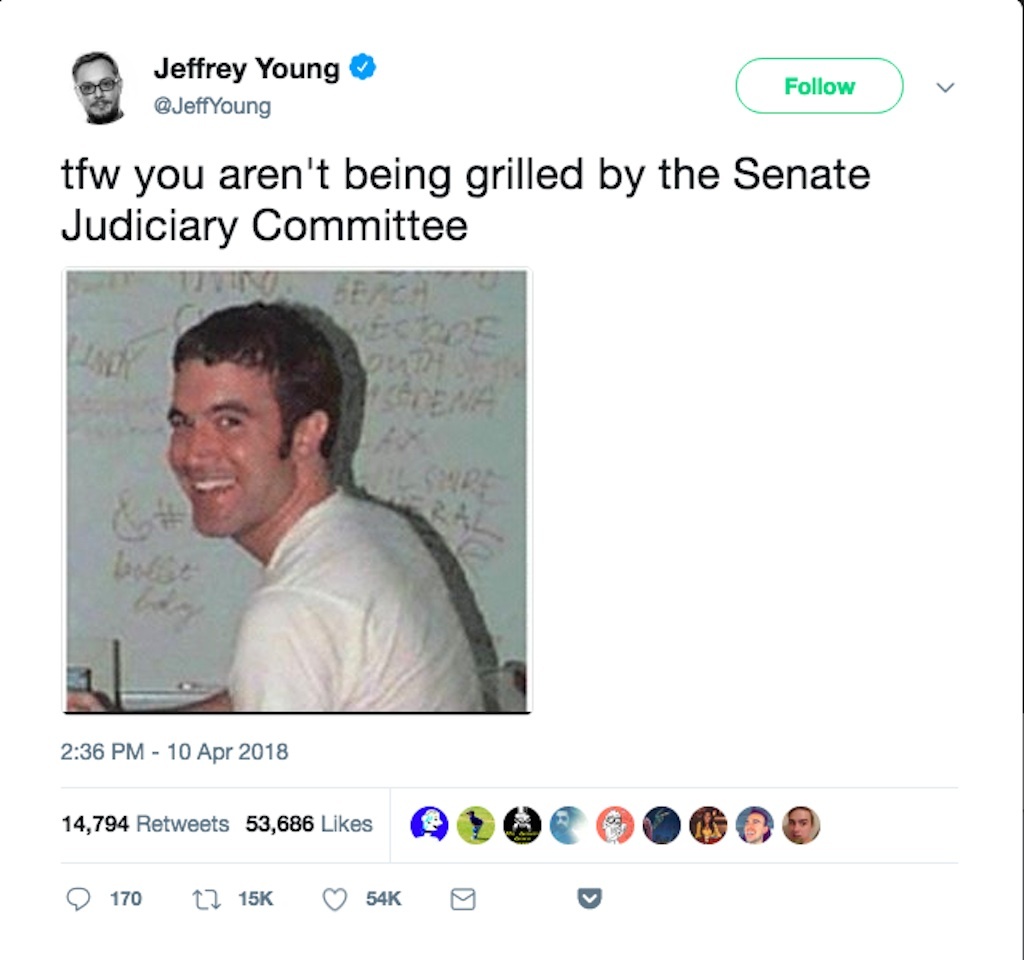Open the @JeffYoung handle link
The image size is (1024, 960).
212,106
